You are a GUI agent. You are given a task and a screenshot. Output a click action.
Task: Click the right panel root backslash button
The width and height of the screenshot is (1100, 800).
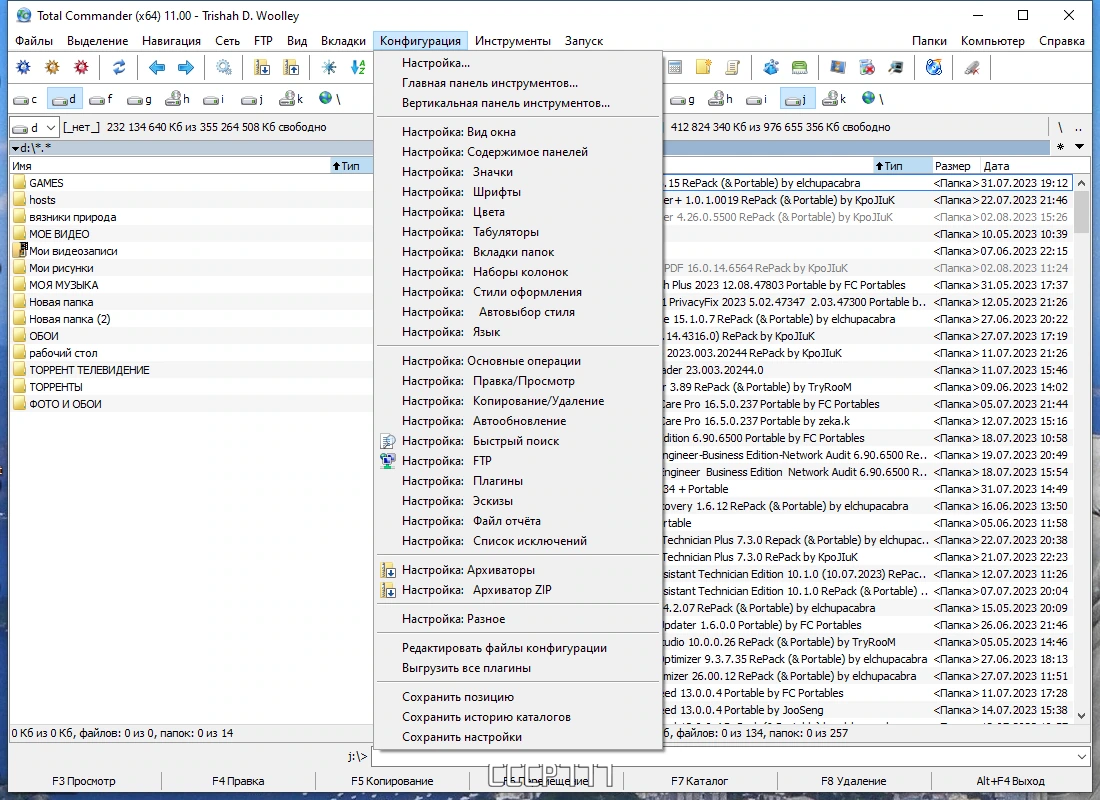click(x=1060, y=128)
